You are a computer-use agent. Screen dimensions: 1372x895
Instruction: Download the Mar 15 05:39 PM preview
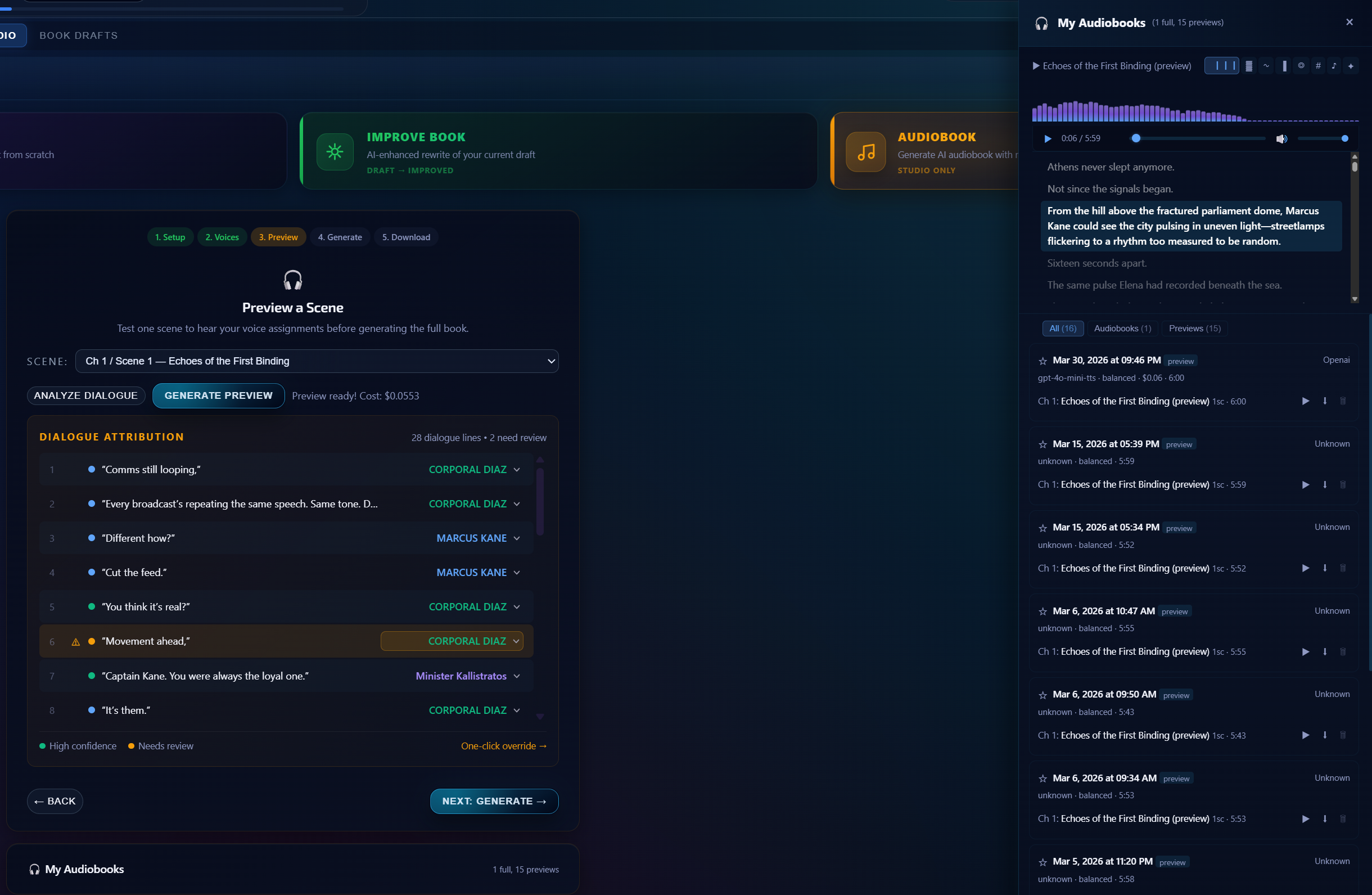point(1325,485)
